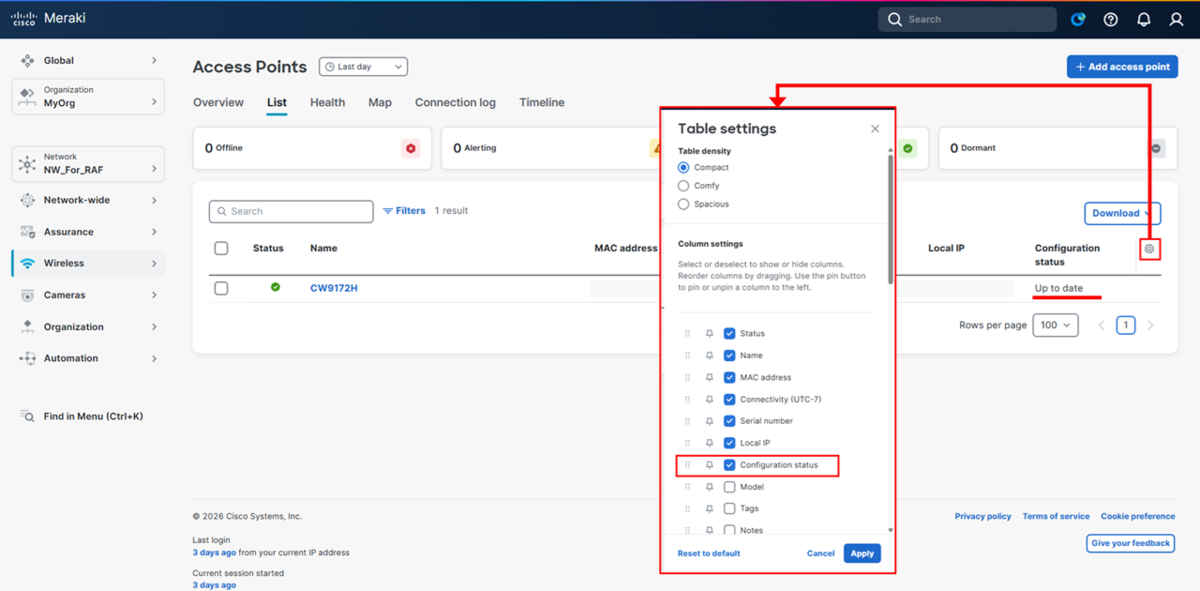
Task: Open Rows per page 100 dropdown
Action: click(x=1056, y=325)
